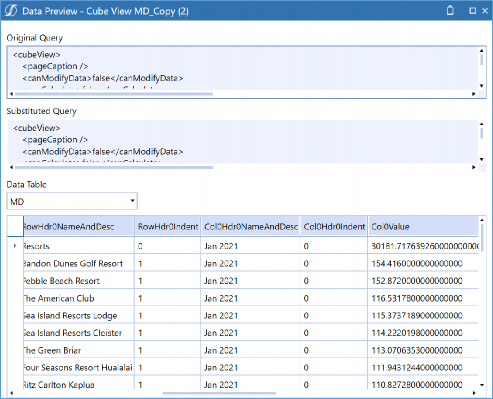Select the Resorts row name cell
Image resolution: width=493 pixels, height=399 pixels.
click(79, 246)
